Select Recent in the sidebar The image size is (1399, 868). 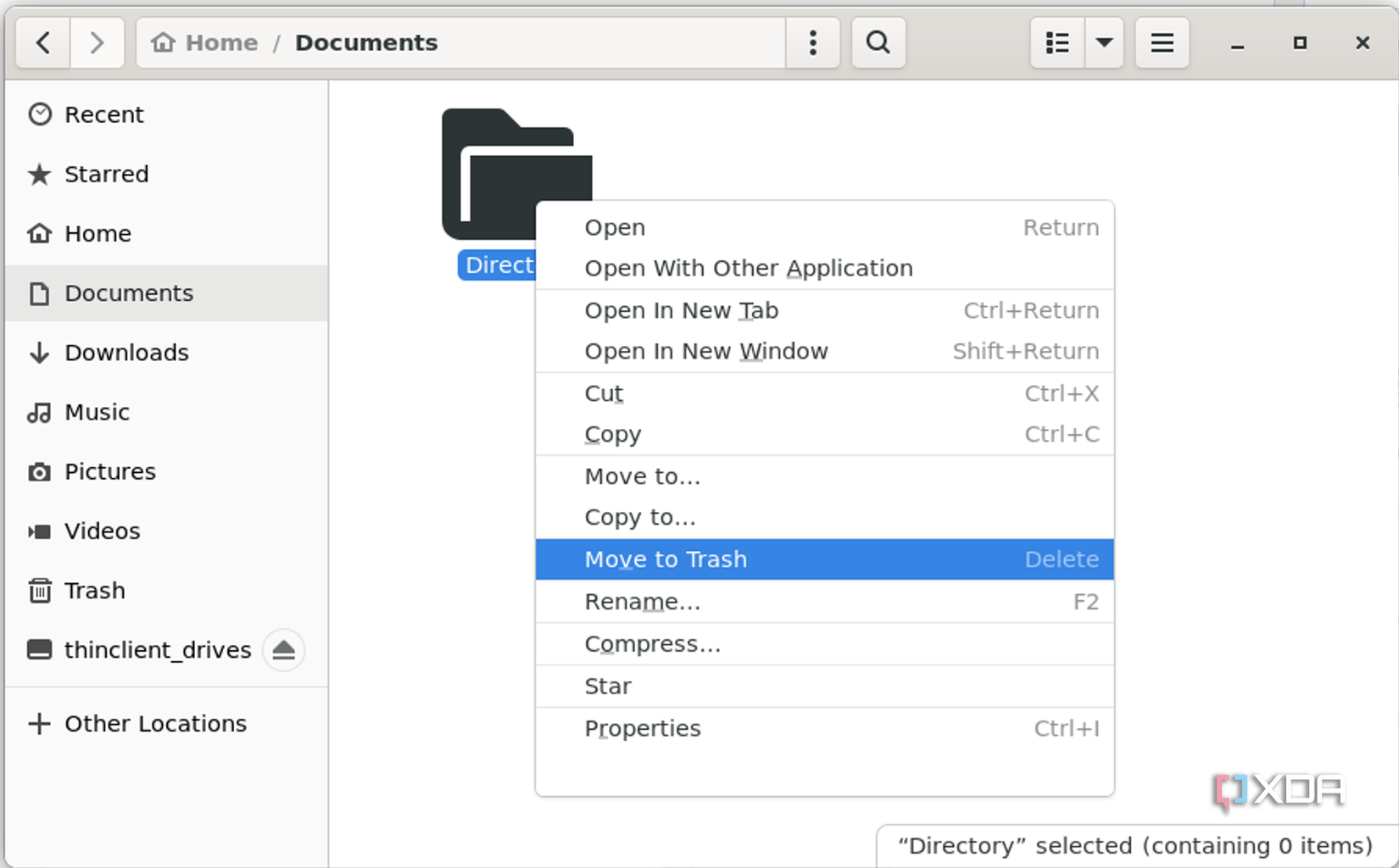coord(103,114)
